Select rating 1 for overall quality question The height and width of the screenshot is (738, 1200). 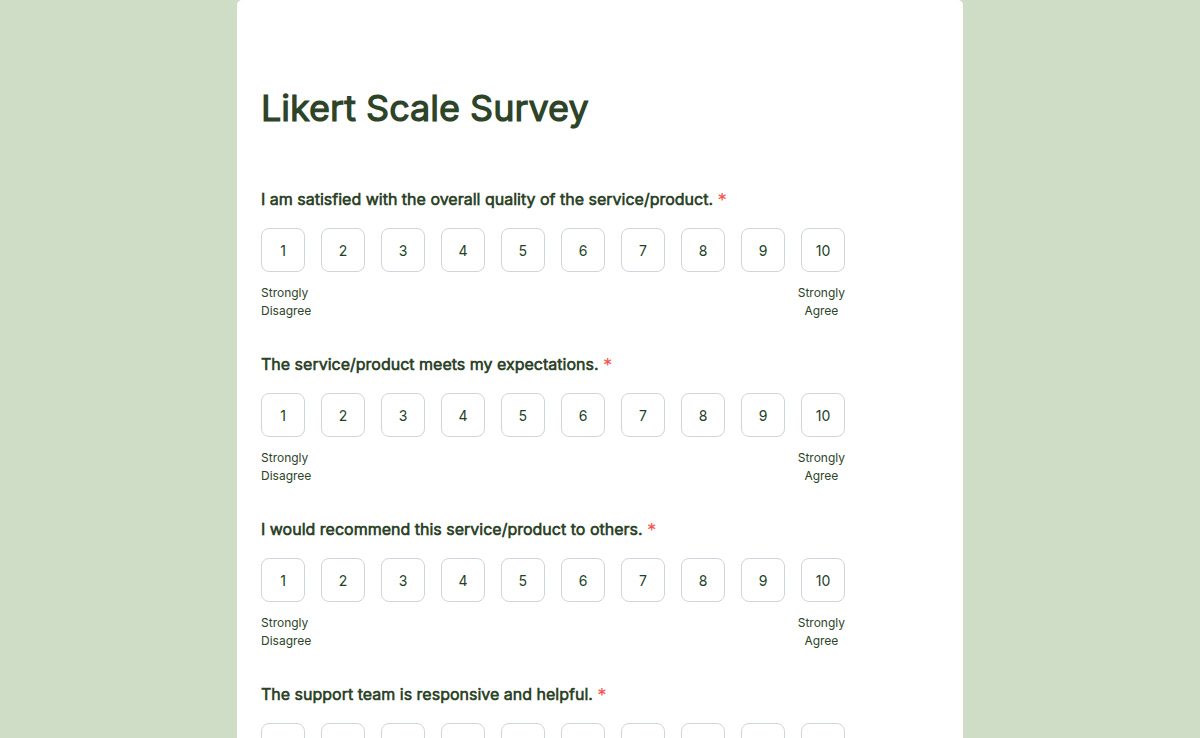pyautogui.click(x=282, y=250)
